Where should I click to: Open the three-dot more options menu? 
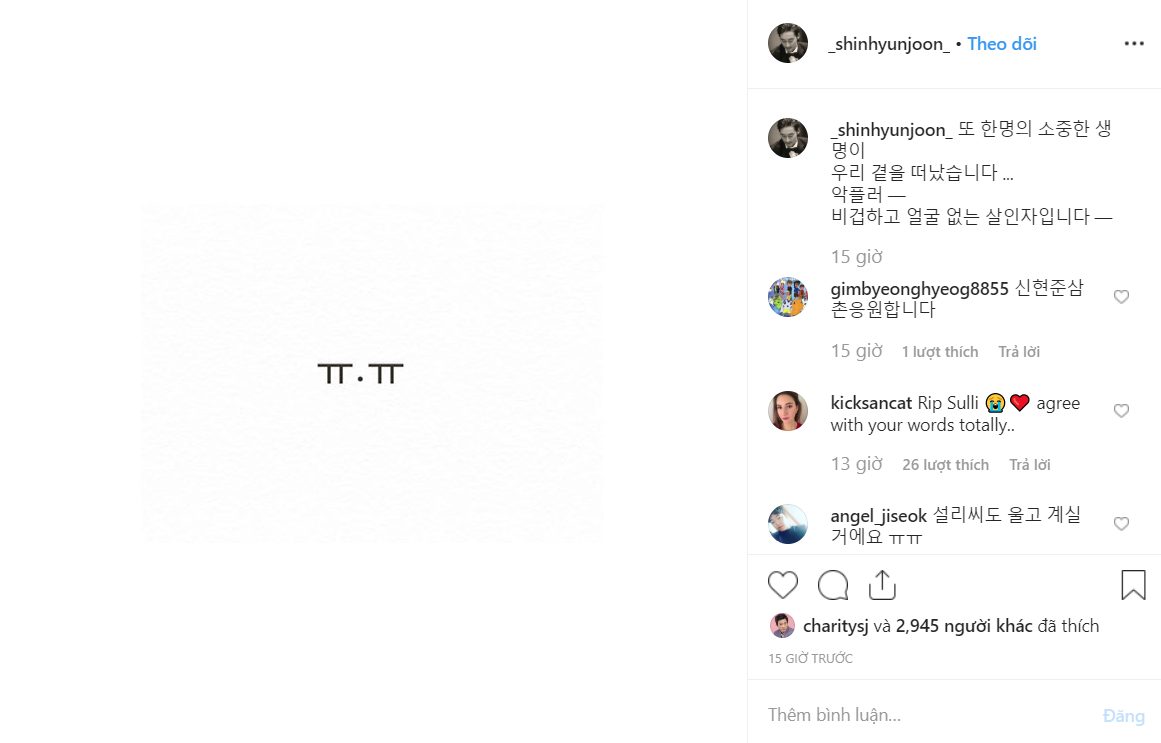(x=1133, y=44)
